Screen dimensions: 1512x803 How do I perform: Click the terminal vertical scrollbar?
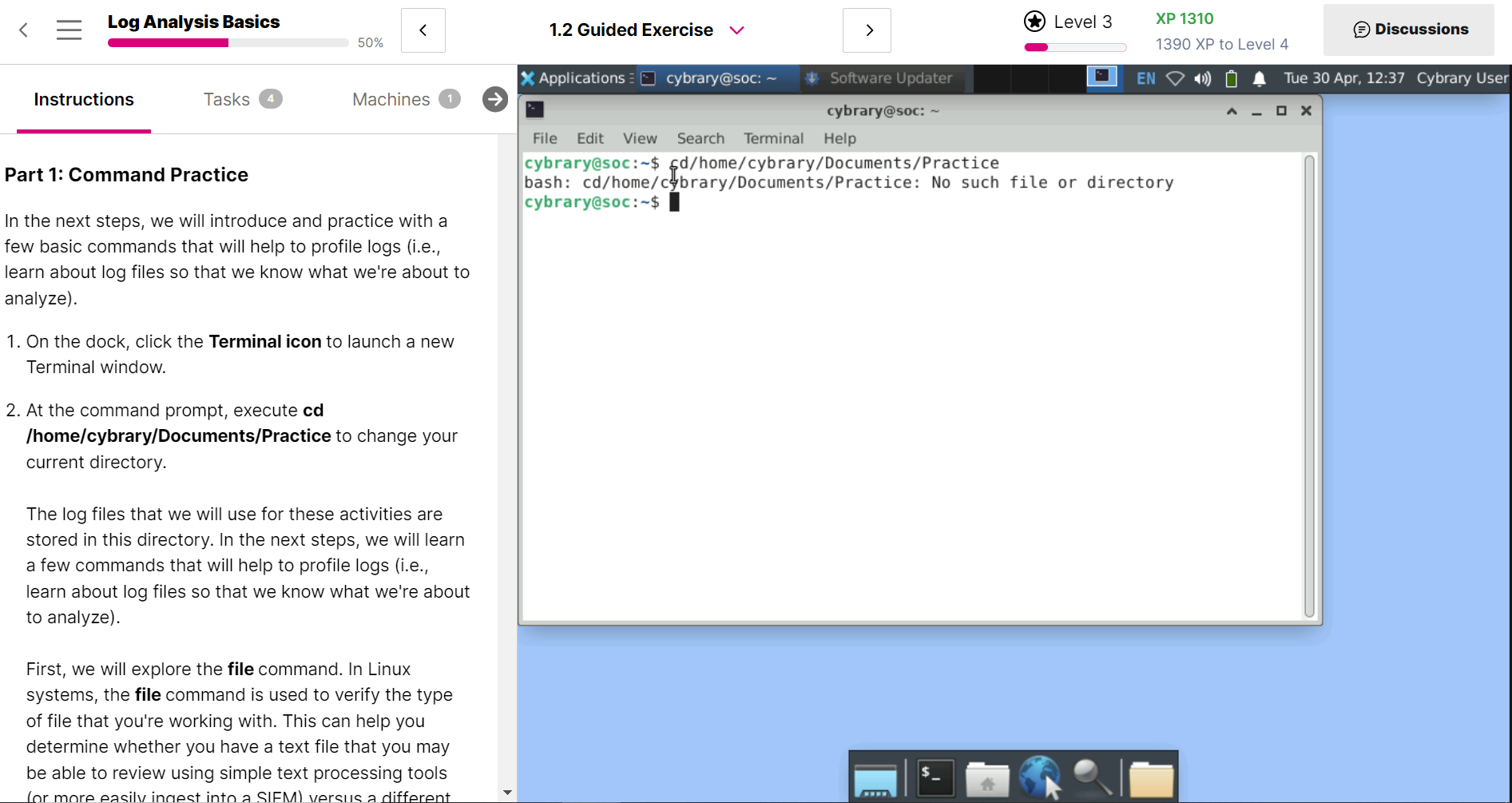tap(1309, 384)
